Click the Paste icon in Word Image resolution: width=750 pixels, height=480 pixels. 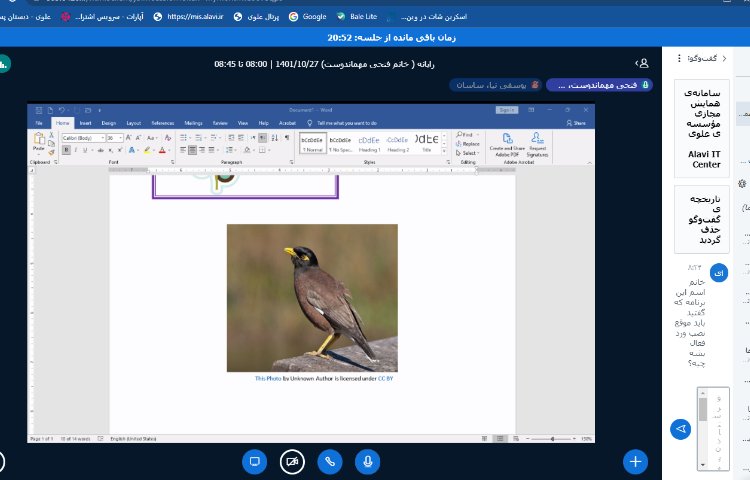(39, 142)
